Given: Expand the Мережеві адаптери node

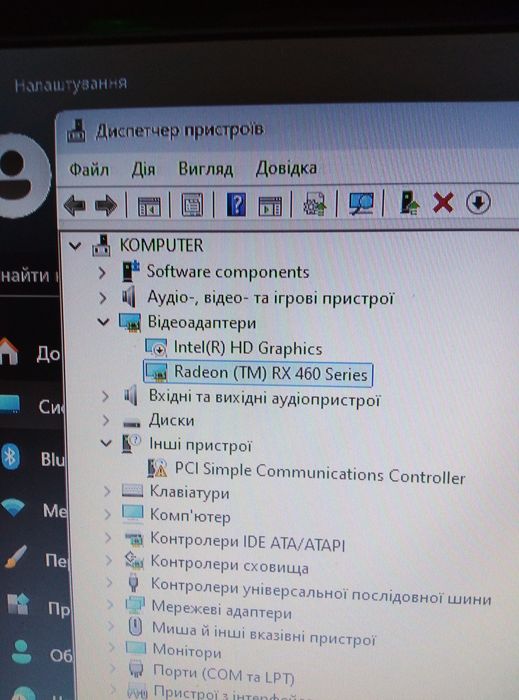Looking at the screenshot, I should [110, 604].
